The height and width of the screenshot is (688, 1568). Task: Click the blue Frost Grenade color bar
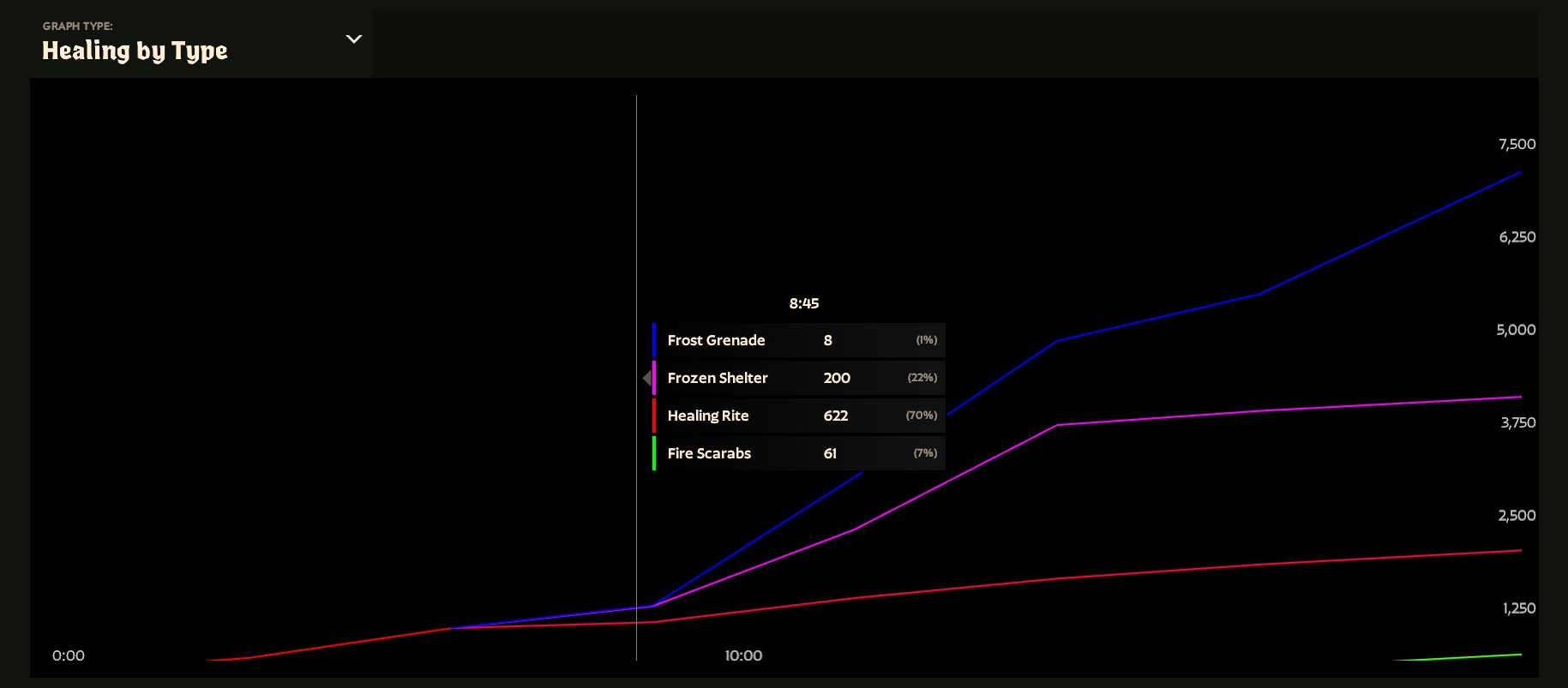point(654,340)
